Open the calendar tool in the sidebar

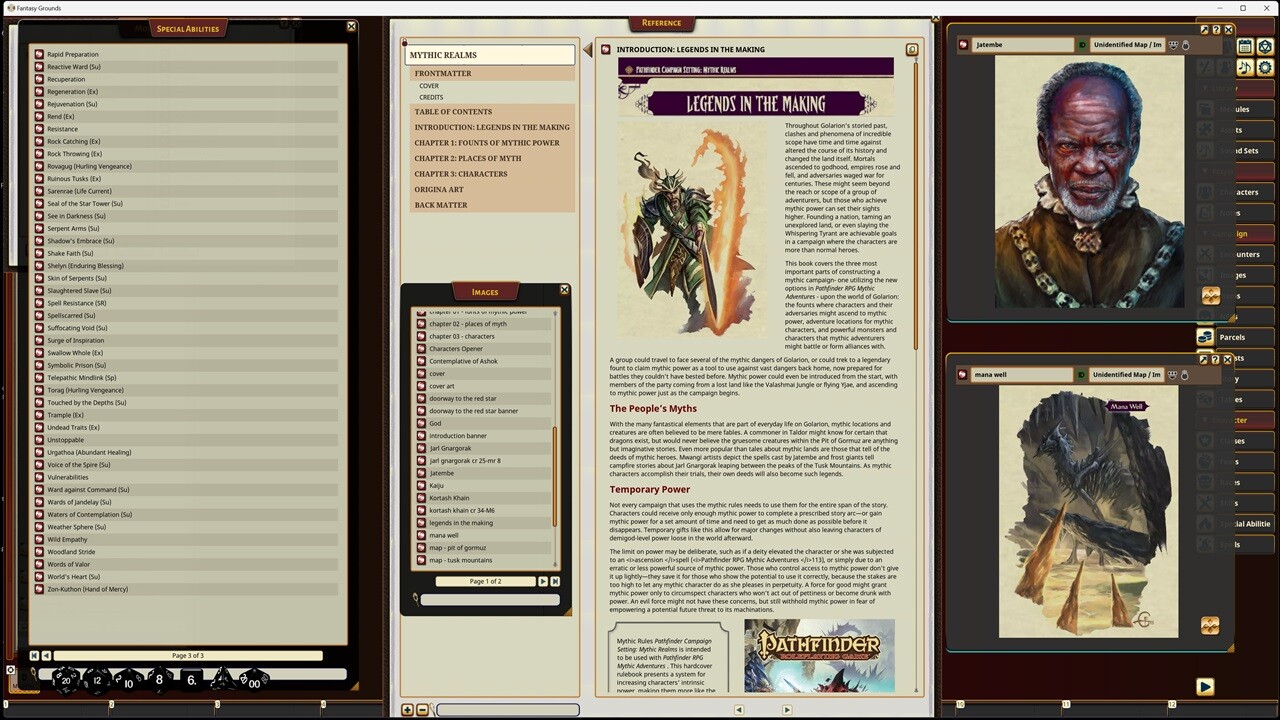(1245, 46)
